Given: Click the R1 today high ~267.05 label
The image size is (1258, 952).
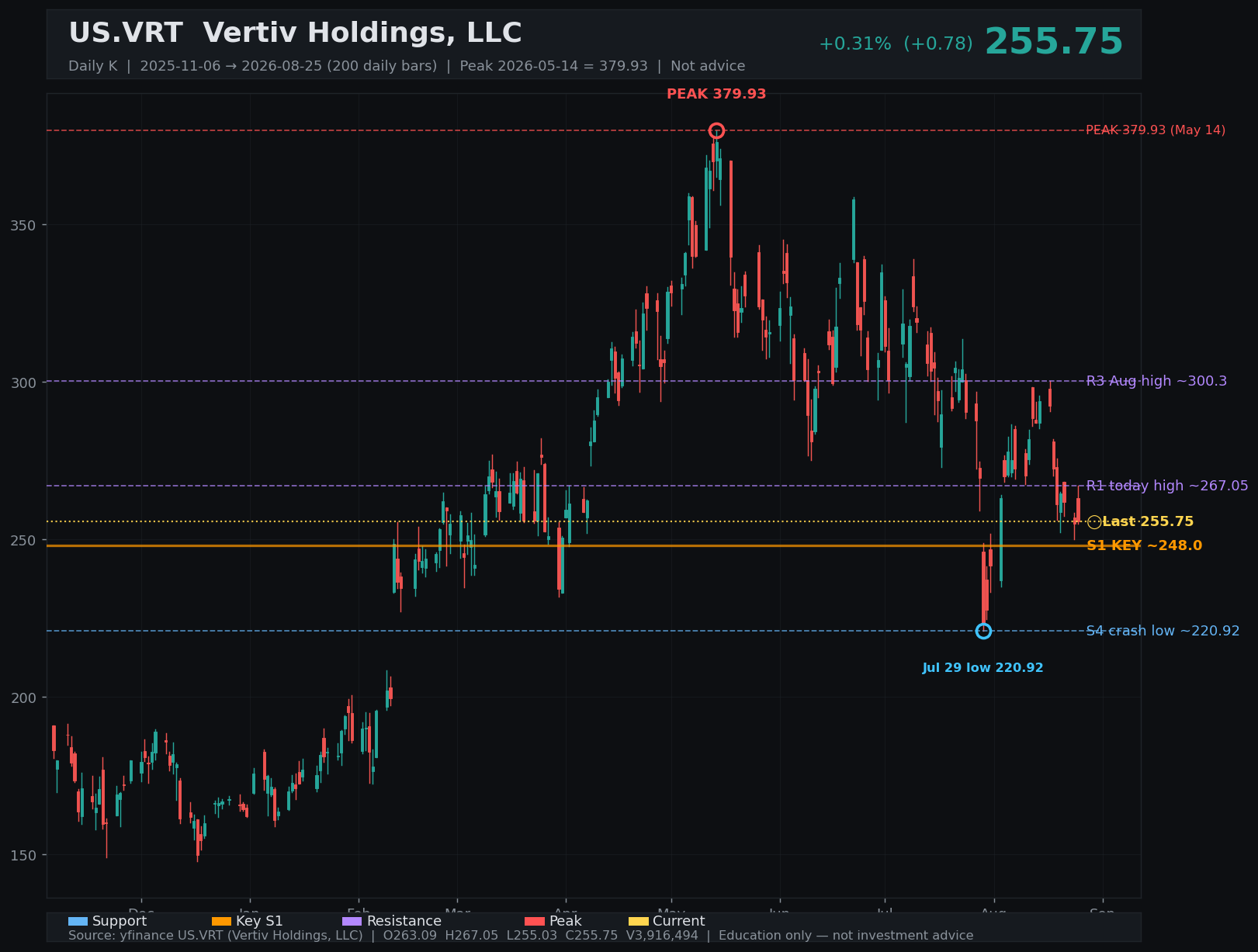Looking at the screenshot, I should pos(1167,486).
